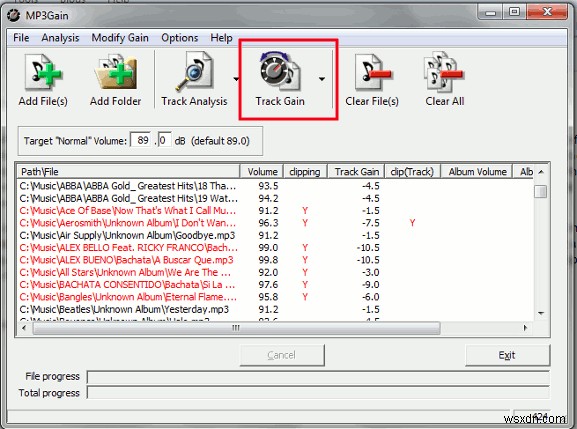Click the 'Target "Normal" Volume:' label
Image resolution: width=577 pixels, height=429 pixels.
[75, 141]
